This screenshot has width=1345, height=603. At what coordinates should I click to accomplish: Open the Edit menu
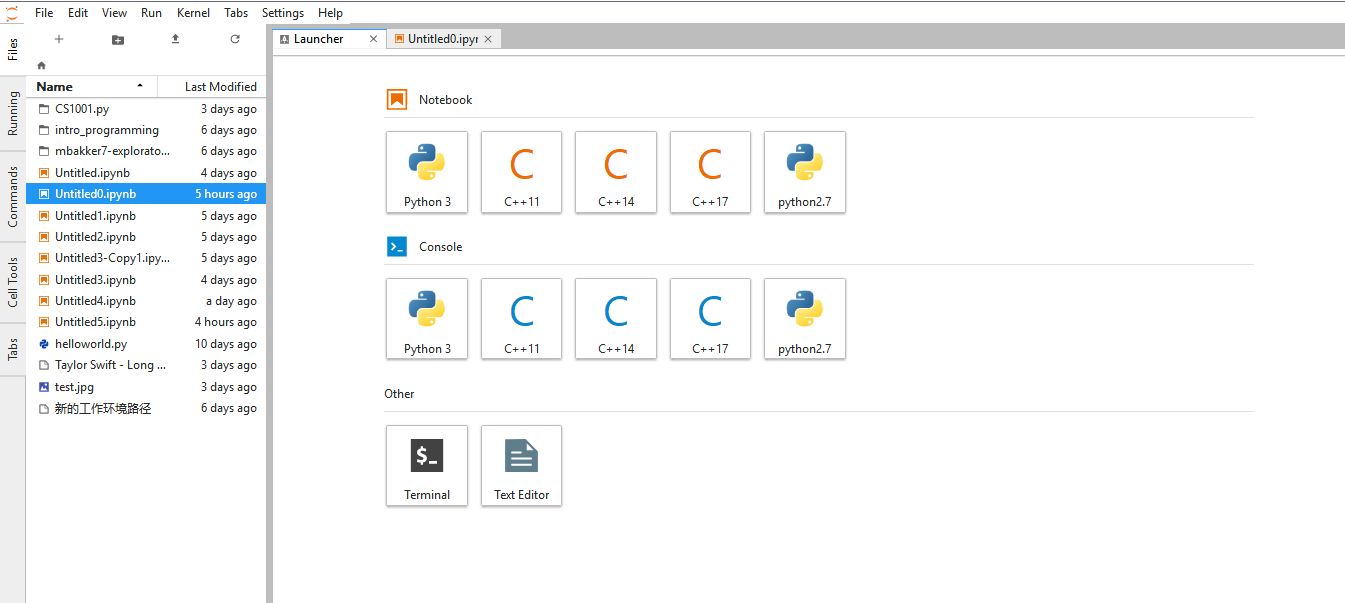(78, 13)
